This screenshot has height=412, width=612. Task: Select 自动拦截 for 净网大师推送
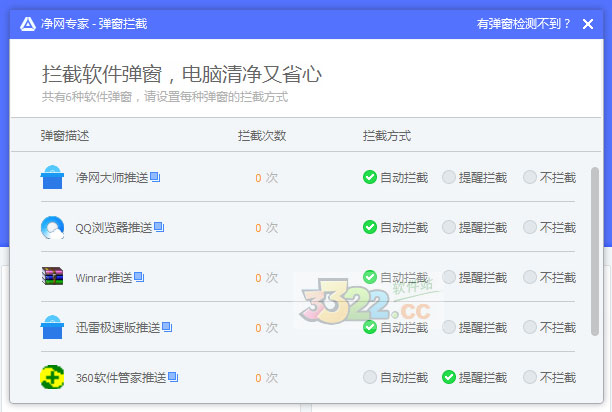pos(395,178)
